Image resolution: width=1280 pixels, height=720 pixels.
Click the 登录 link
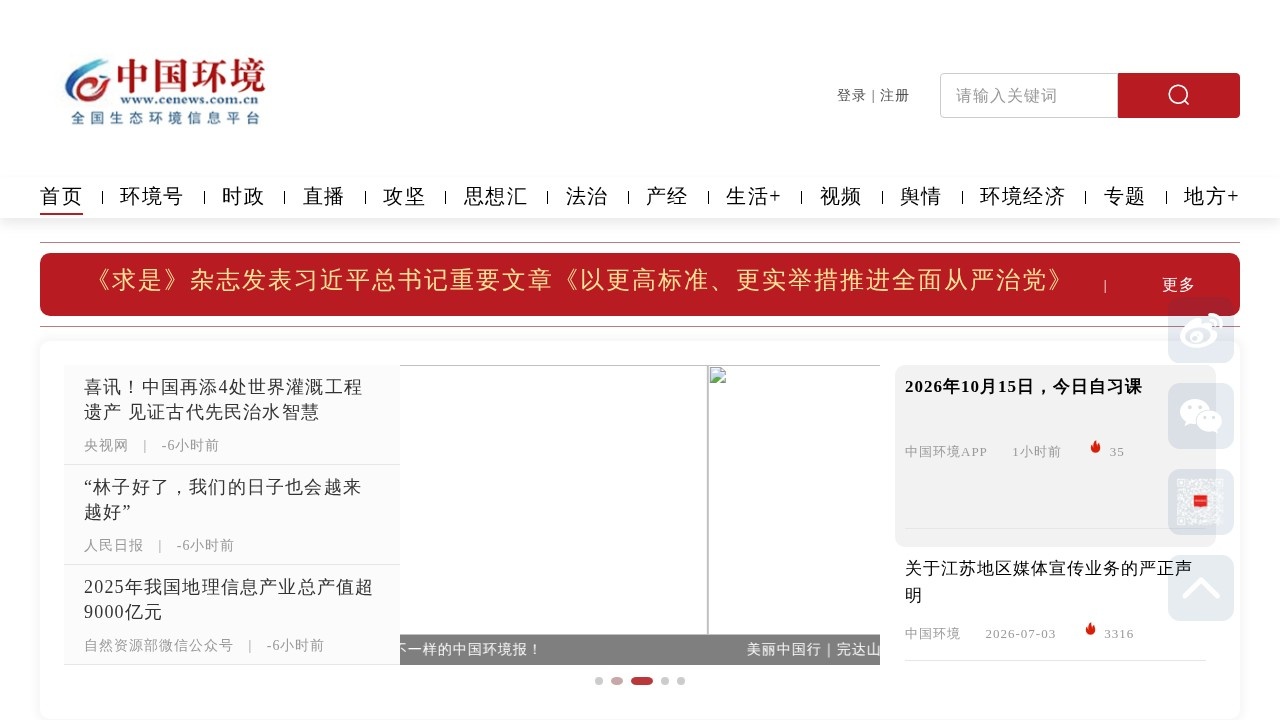[851, 95]
